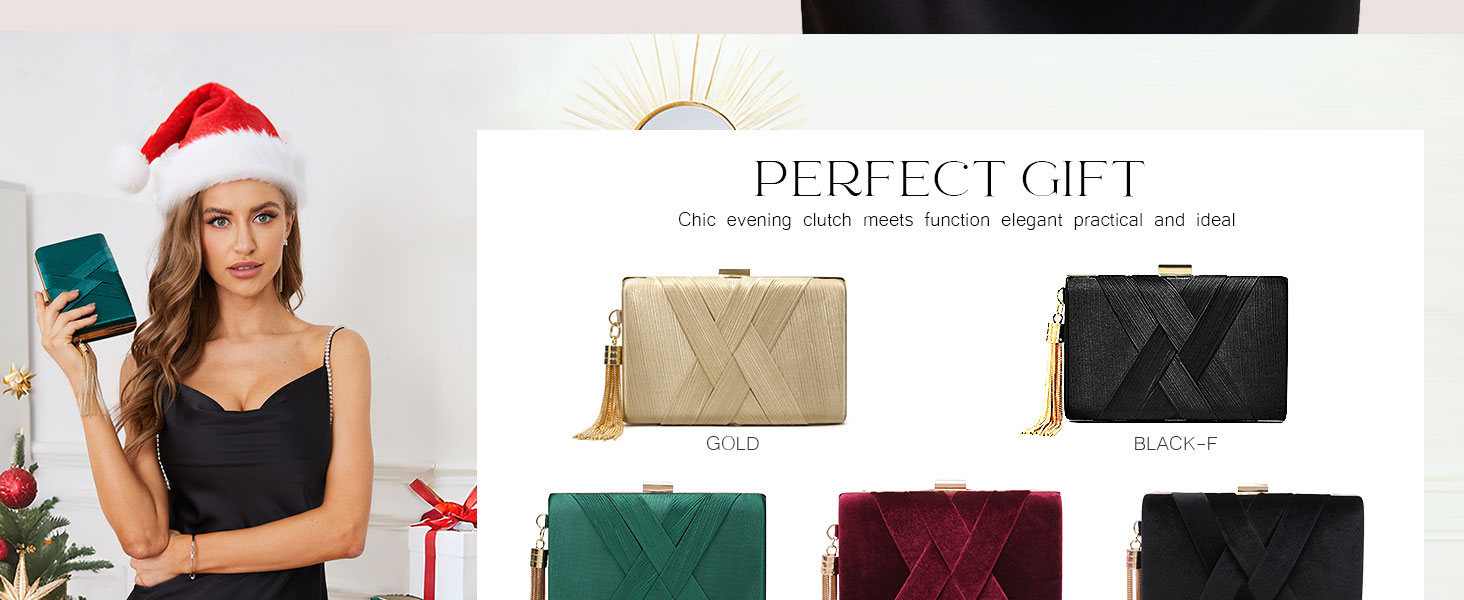
Task: Click the GOLD color label
Action: (x=733, y=444)
